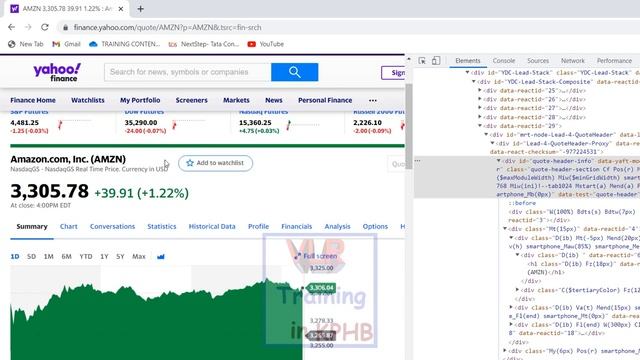This screenshot has width=640, height=360.
Task: Click the blue magnifier search button
Action: (x=295, y=72)
